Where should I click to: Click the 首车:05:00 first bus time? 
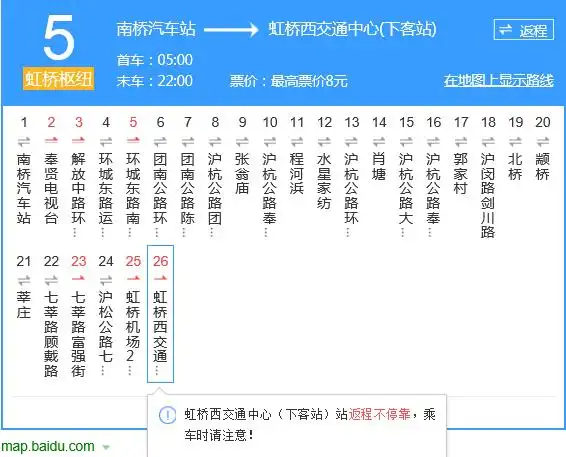point(154,60)
